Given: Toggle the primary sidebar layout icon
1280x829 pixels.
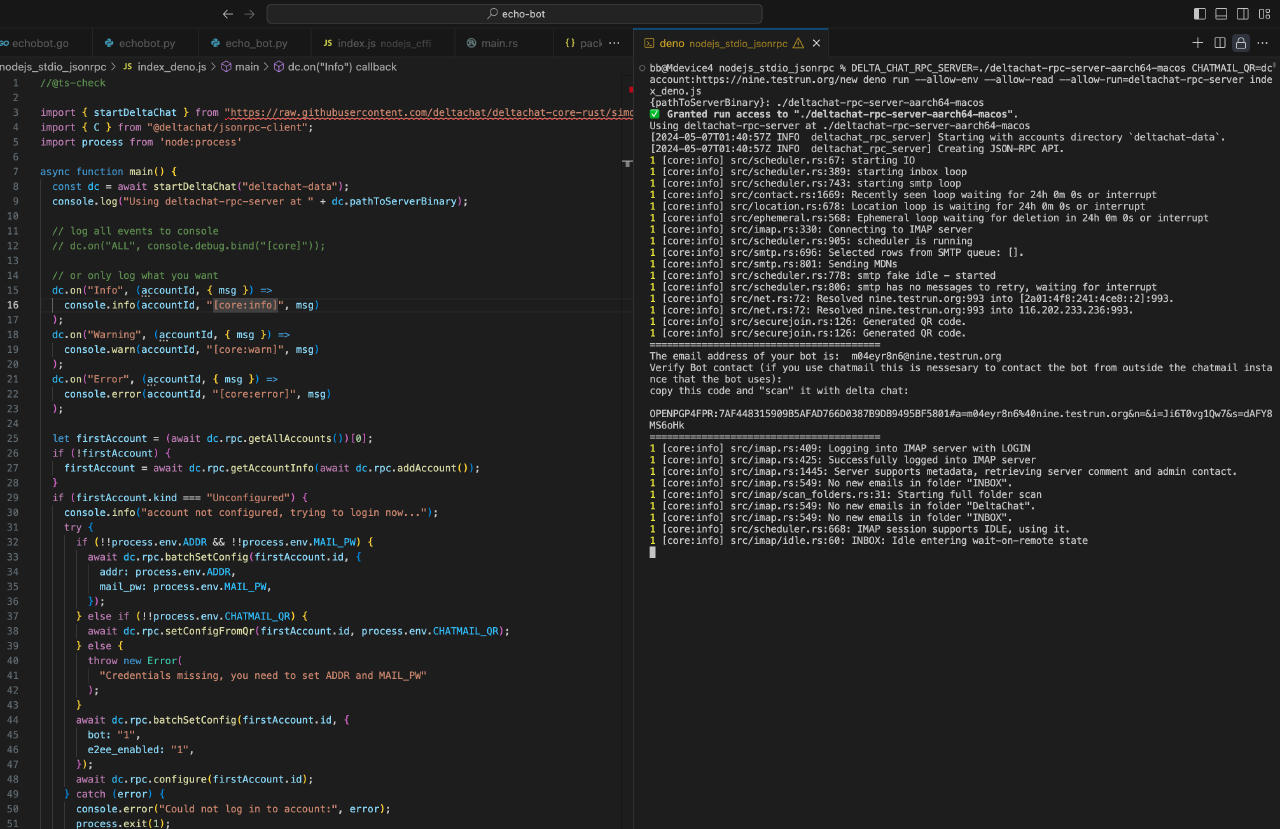Looking at the screenshot, I should [1200, 14].
